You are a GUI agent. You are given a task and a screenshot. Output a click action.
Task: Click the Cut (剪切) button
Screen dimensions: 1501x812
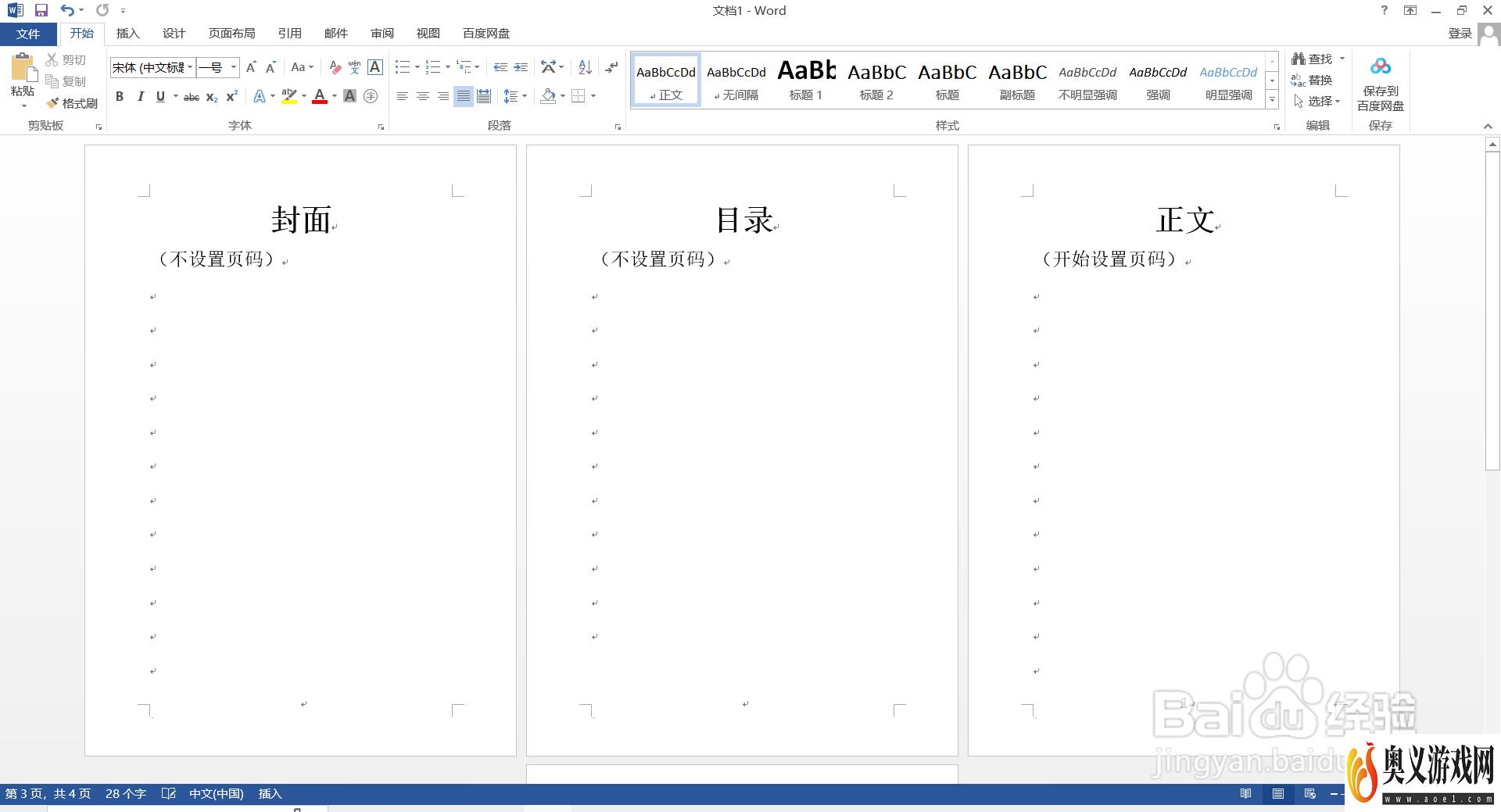point(66,59)
